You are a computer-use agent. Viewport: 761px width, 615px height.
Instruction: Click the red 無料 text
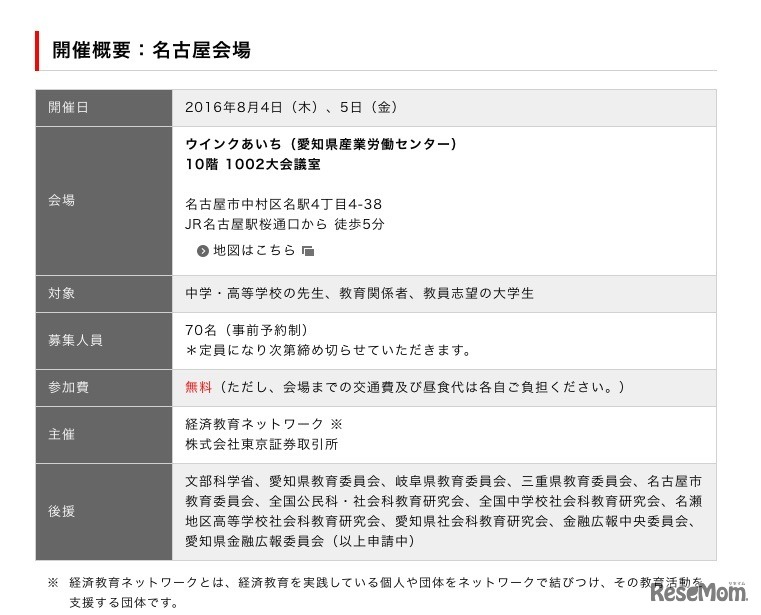(199, 387)
